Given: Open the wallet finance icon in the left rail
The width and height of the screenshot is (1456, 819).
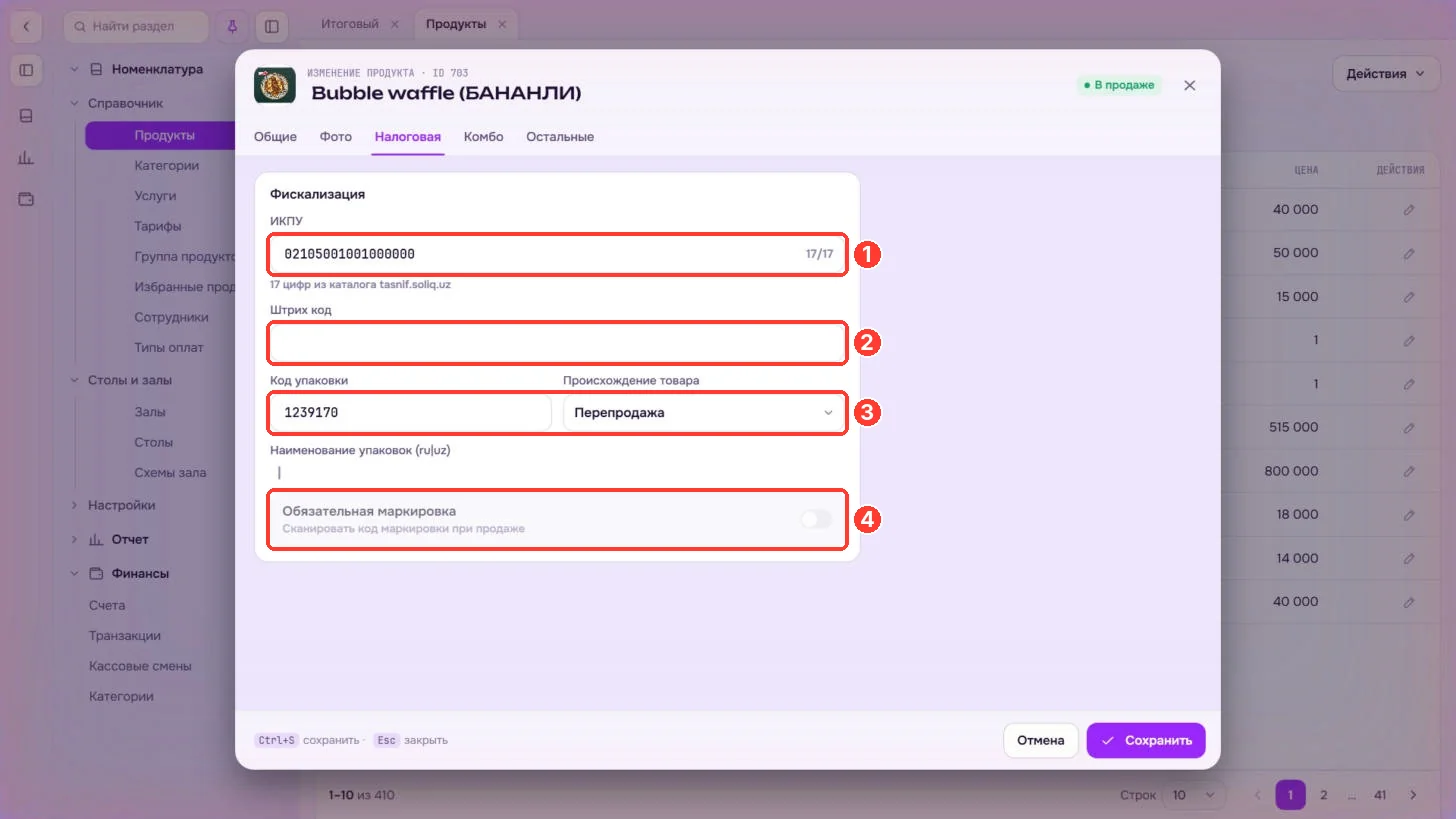Looking at the screenshot, I should tap(26, 199).
